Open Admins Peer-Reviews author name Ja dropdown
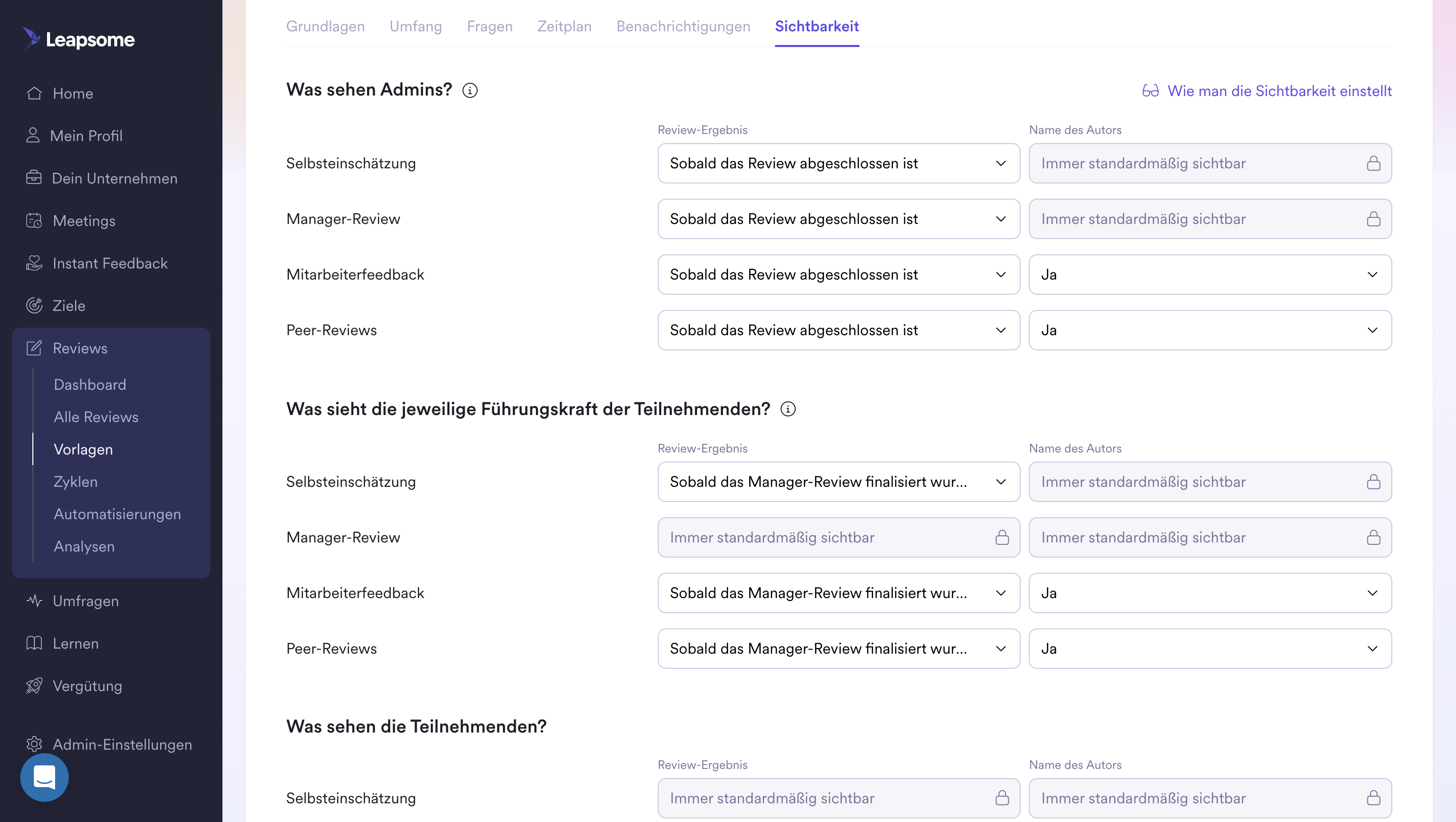Image resolution: width=1456 pixels, height=822 pixels. coord(1210,330)
